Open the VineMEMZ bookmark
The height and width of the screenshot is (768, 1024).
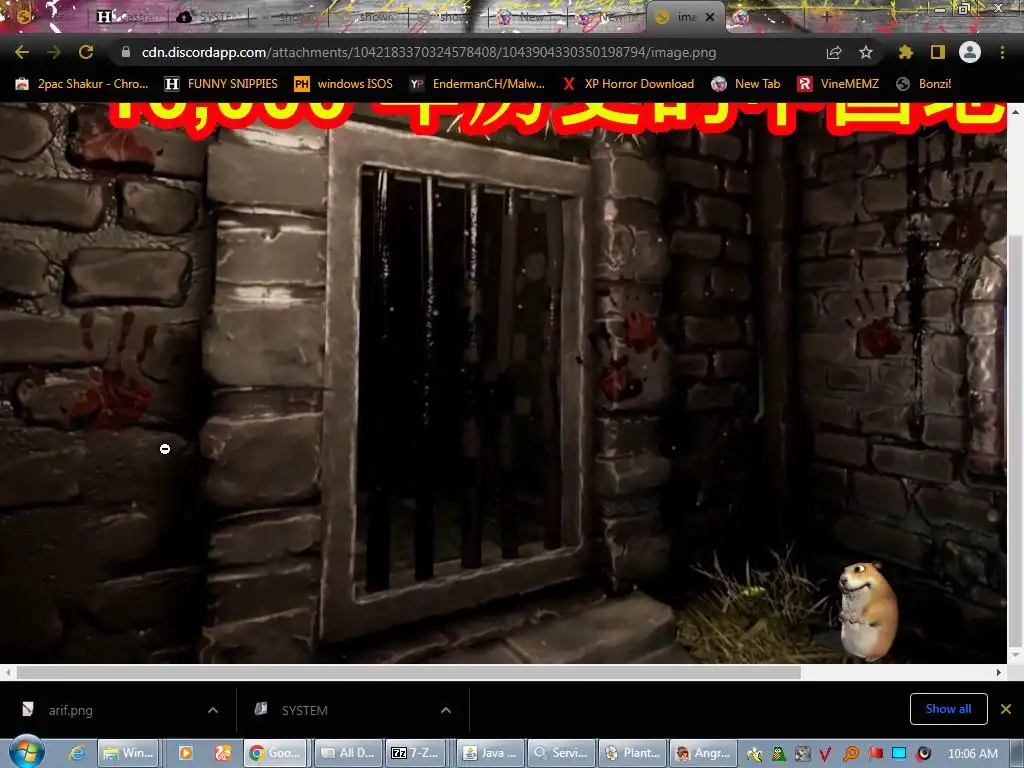(838, 84)
